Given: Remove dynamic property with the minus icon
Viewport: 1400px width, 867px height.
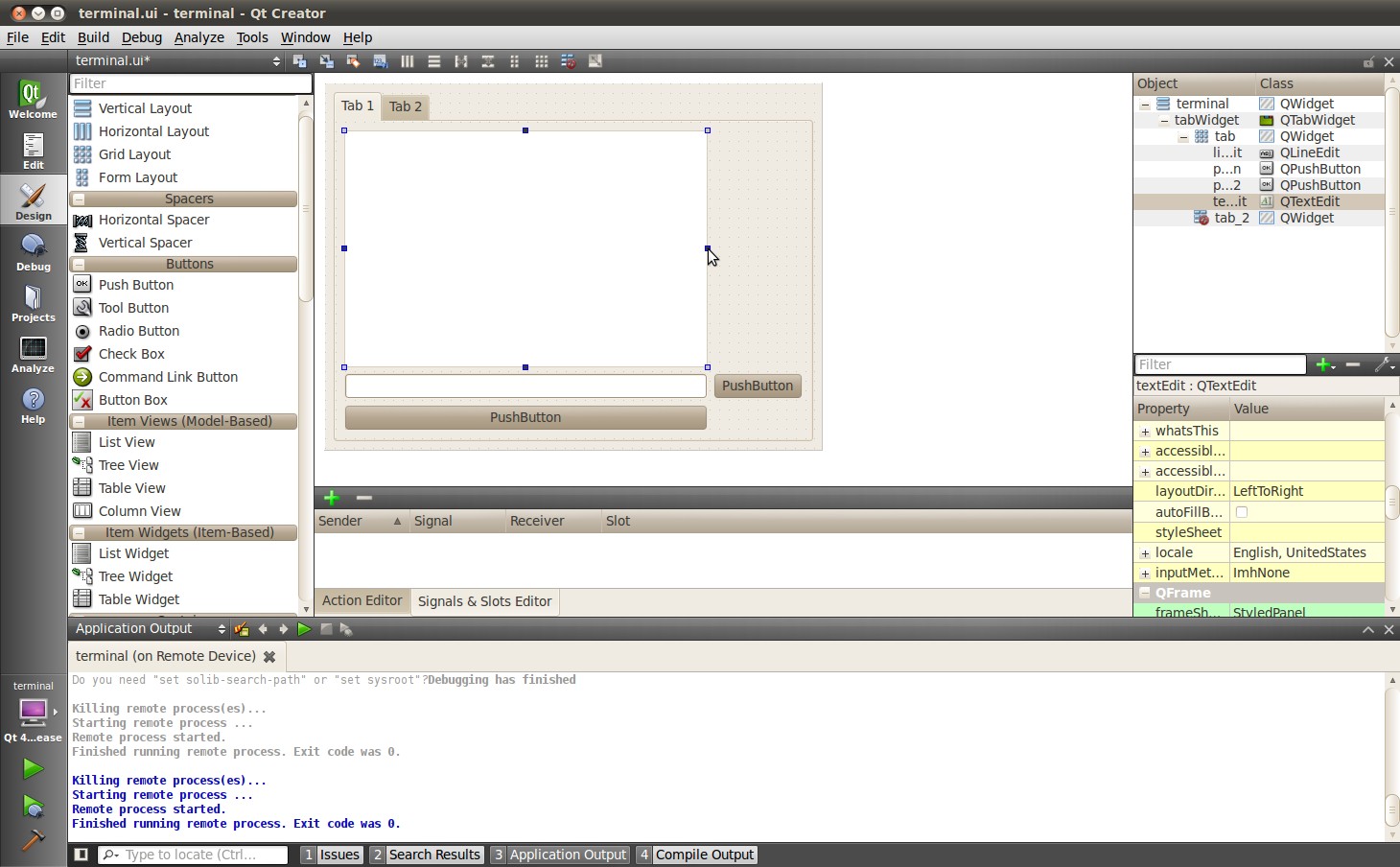Looking at the screenshot, I should click(x=1353, y=364).
